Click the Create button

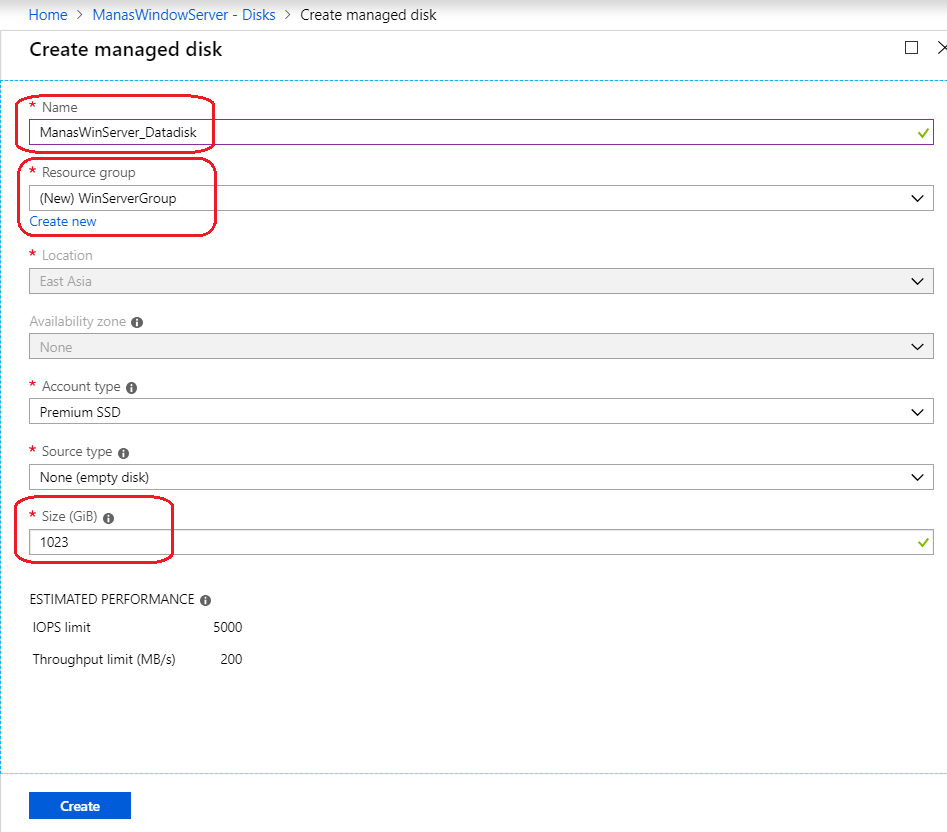click(79, 805)
